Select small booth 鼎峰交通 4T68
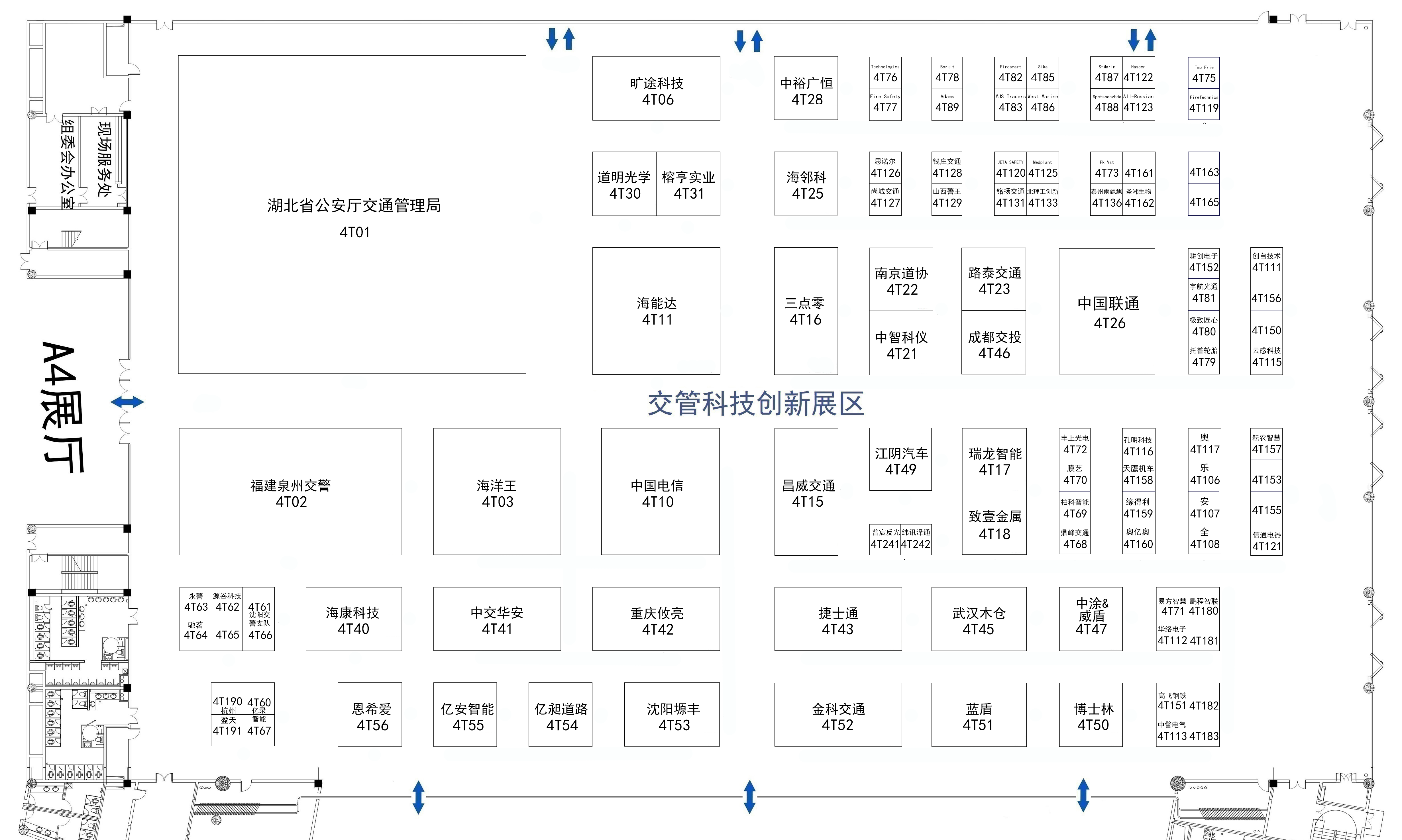This screenshot has width=1402, height=840. point(1075,539)
